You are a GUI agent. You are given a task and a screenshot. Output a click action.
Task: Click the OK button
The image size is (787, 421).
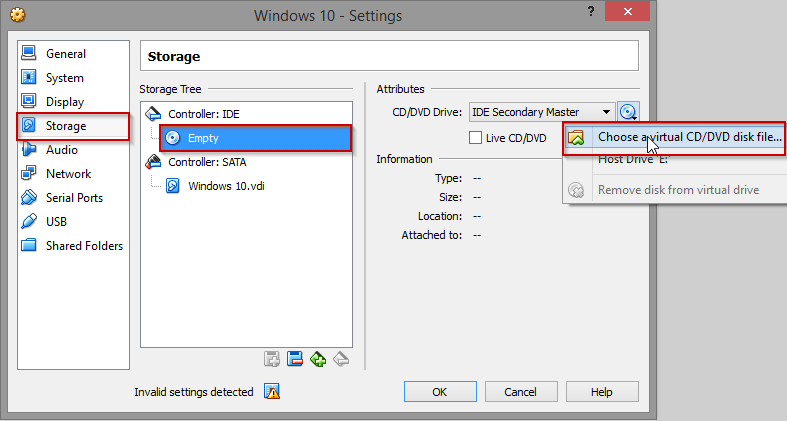440,391
